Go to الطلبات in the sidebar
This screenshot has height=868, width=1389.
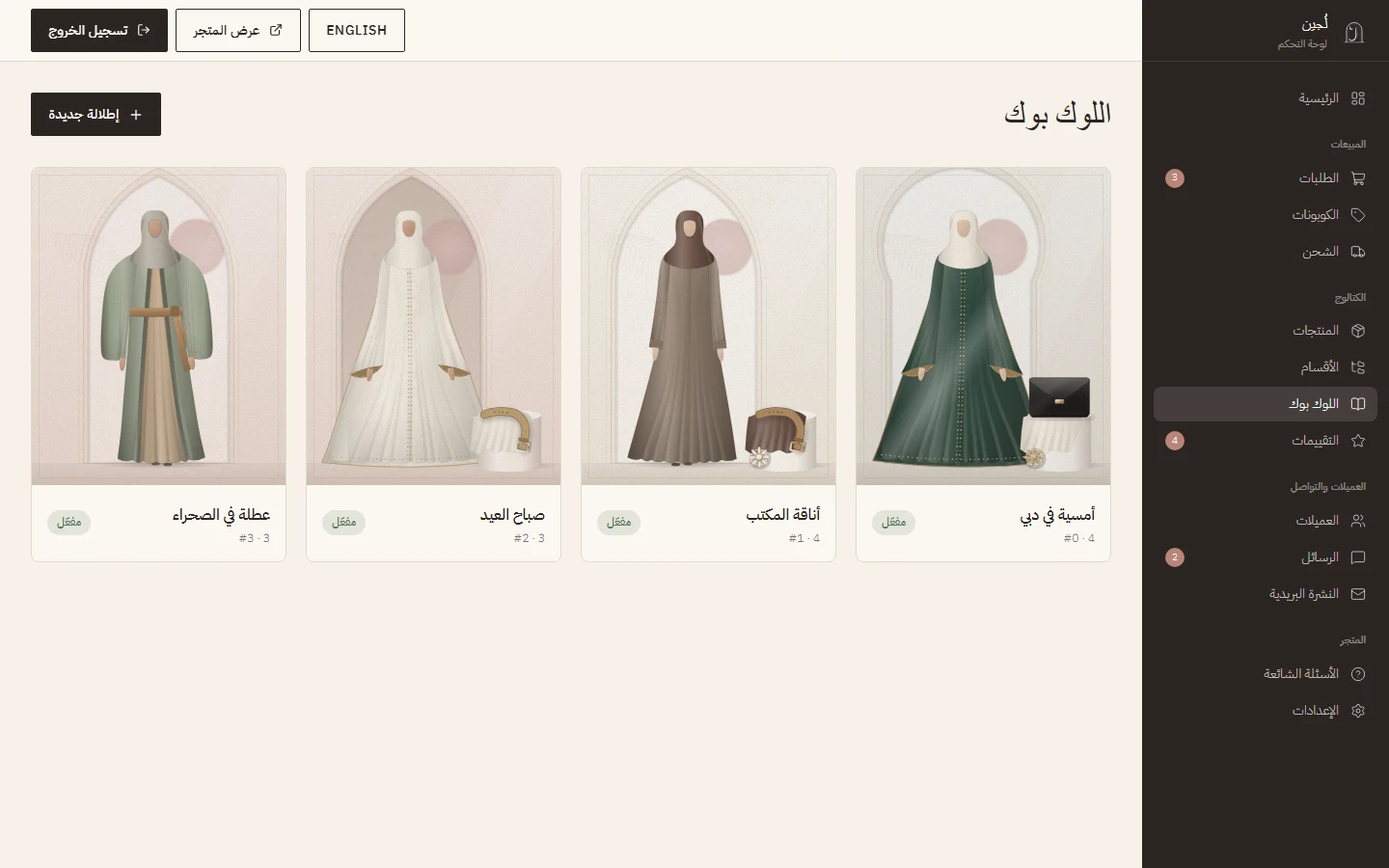coord(1266,178)
